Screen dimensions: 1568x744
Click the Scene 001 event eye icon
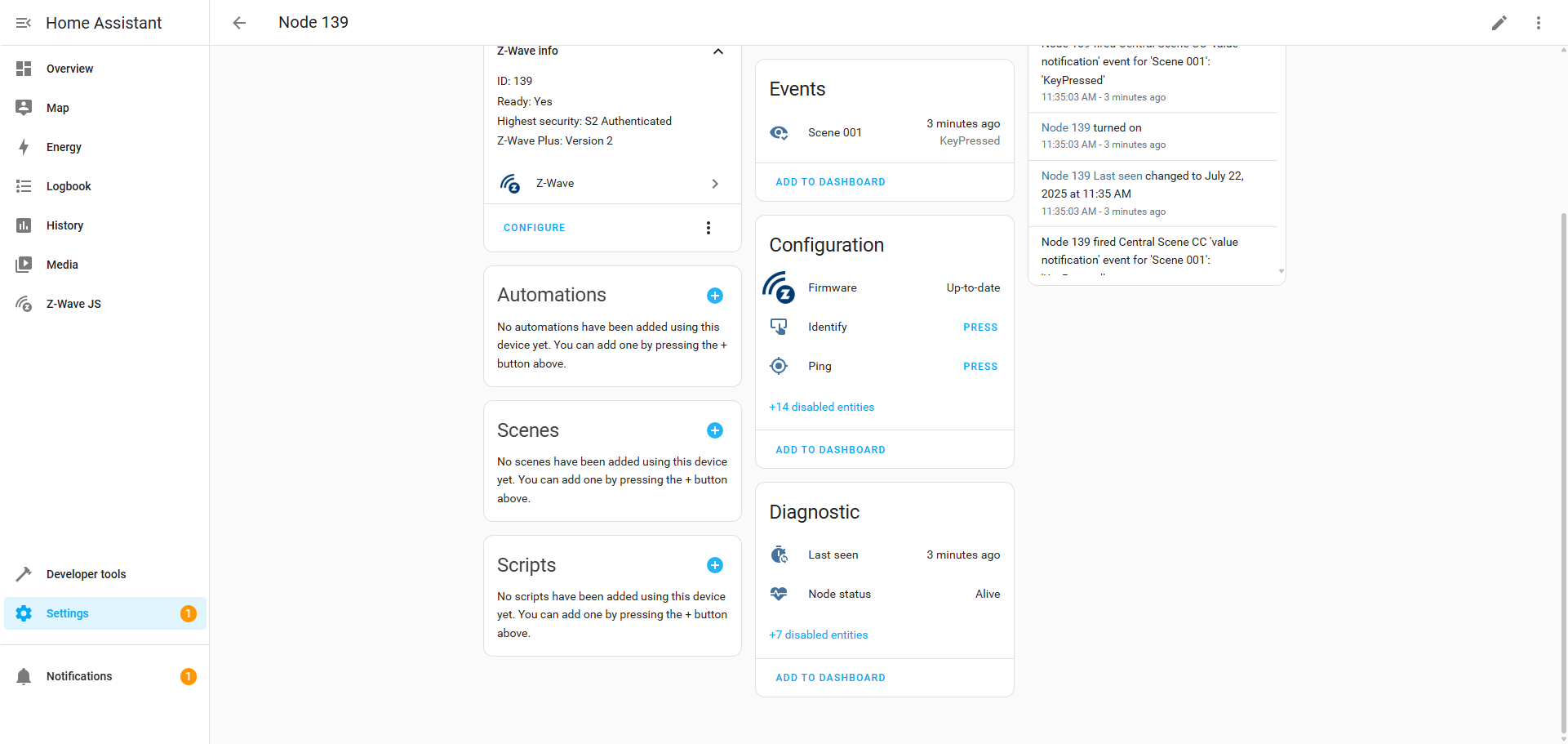780,132
